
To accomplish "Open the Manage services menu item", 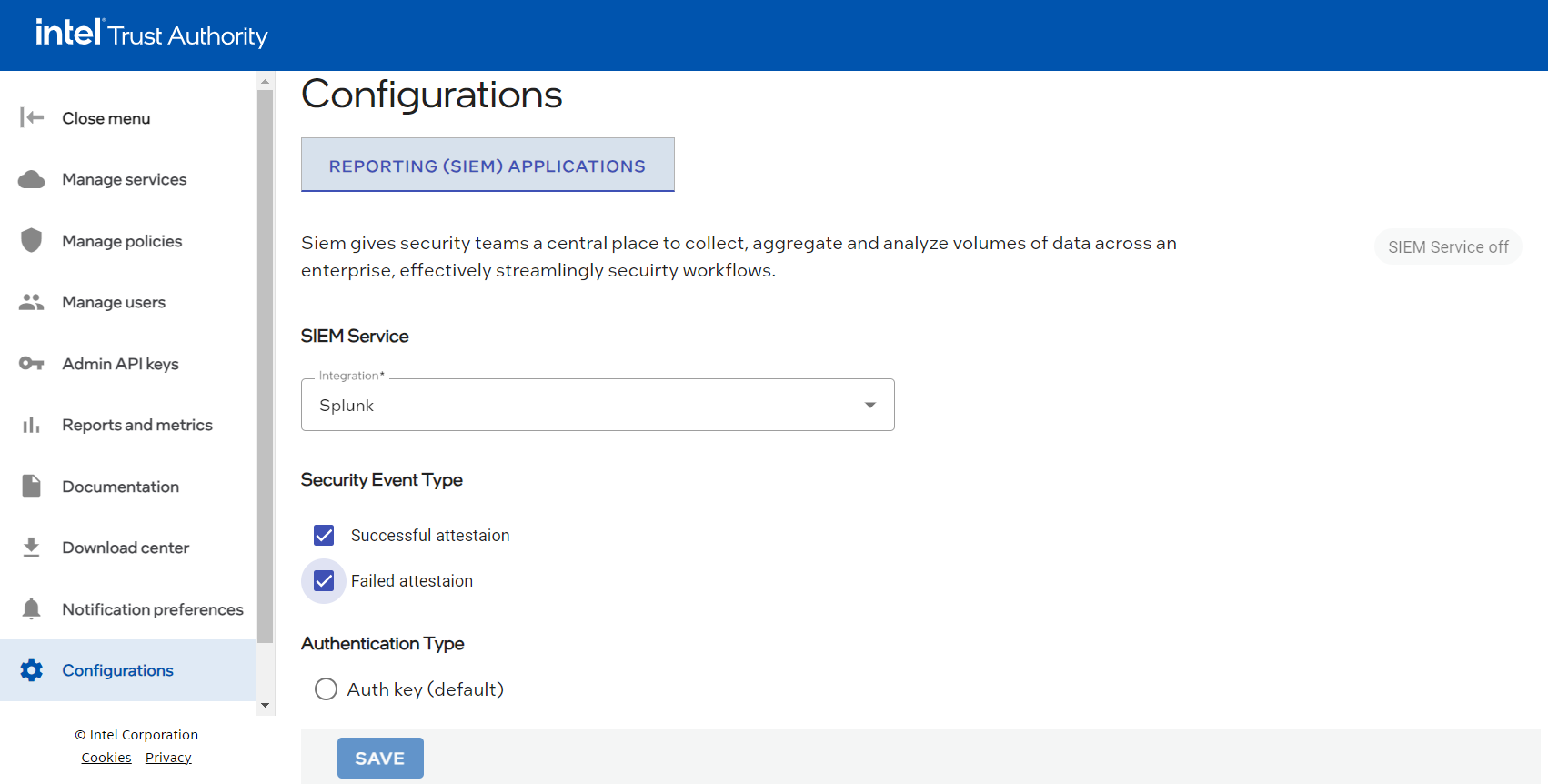I will pos(128,179).
